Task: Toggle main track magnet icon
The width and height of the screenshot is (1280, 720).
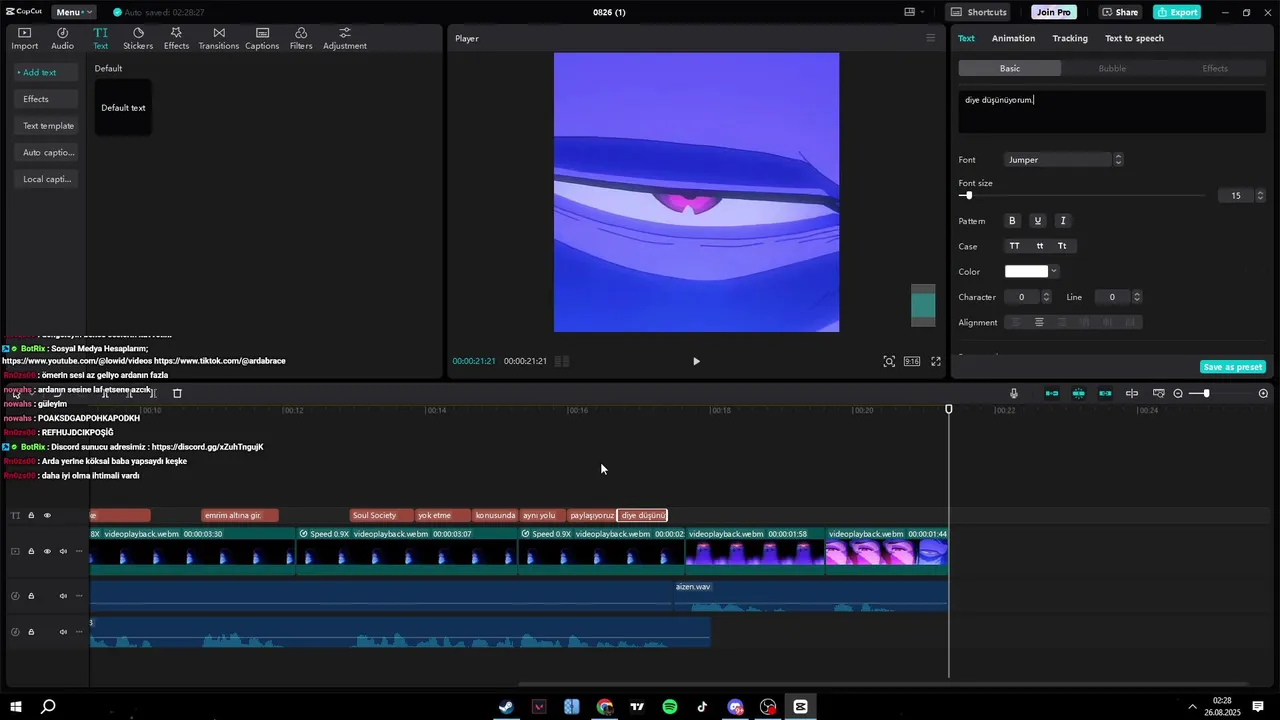Action: coord(1052,393)
